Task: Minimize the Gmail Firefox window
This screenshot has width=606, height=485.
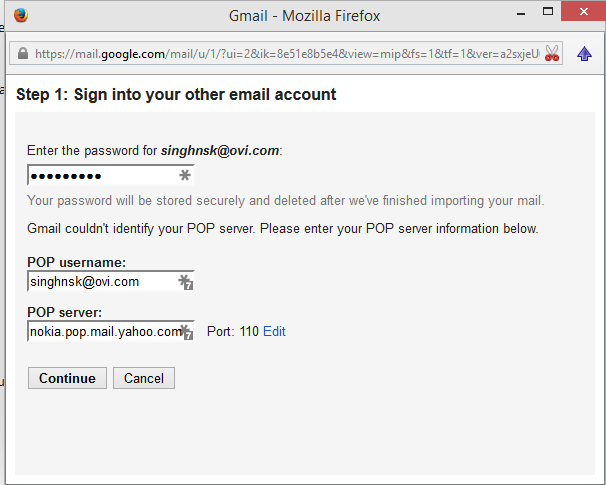Action: point(521,14)
